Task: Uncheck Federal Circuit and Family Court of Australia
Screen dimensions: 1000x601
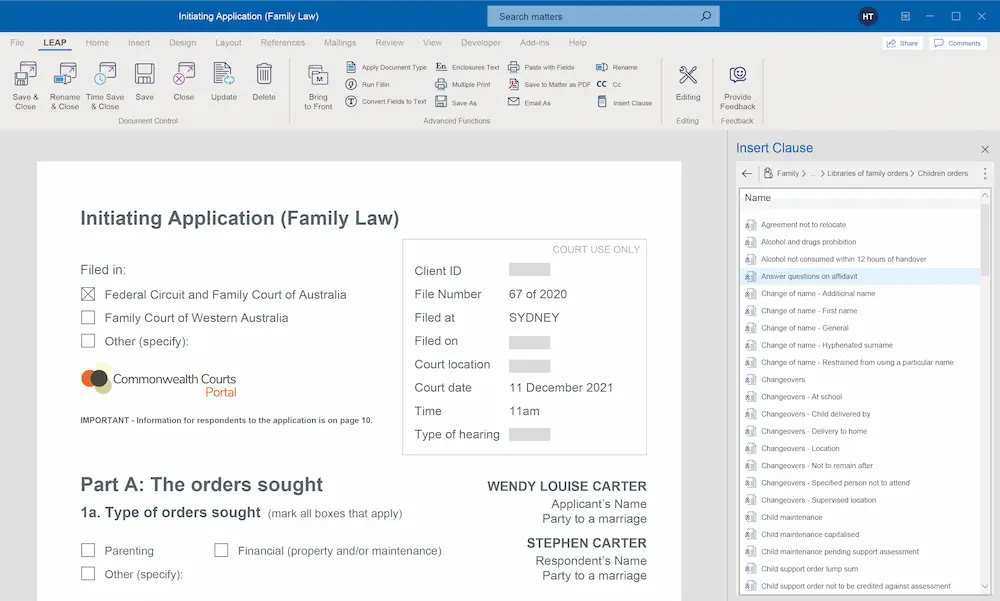Action: 88,295
